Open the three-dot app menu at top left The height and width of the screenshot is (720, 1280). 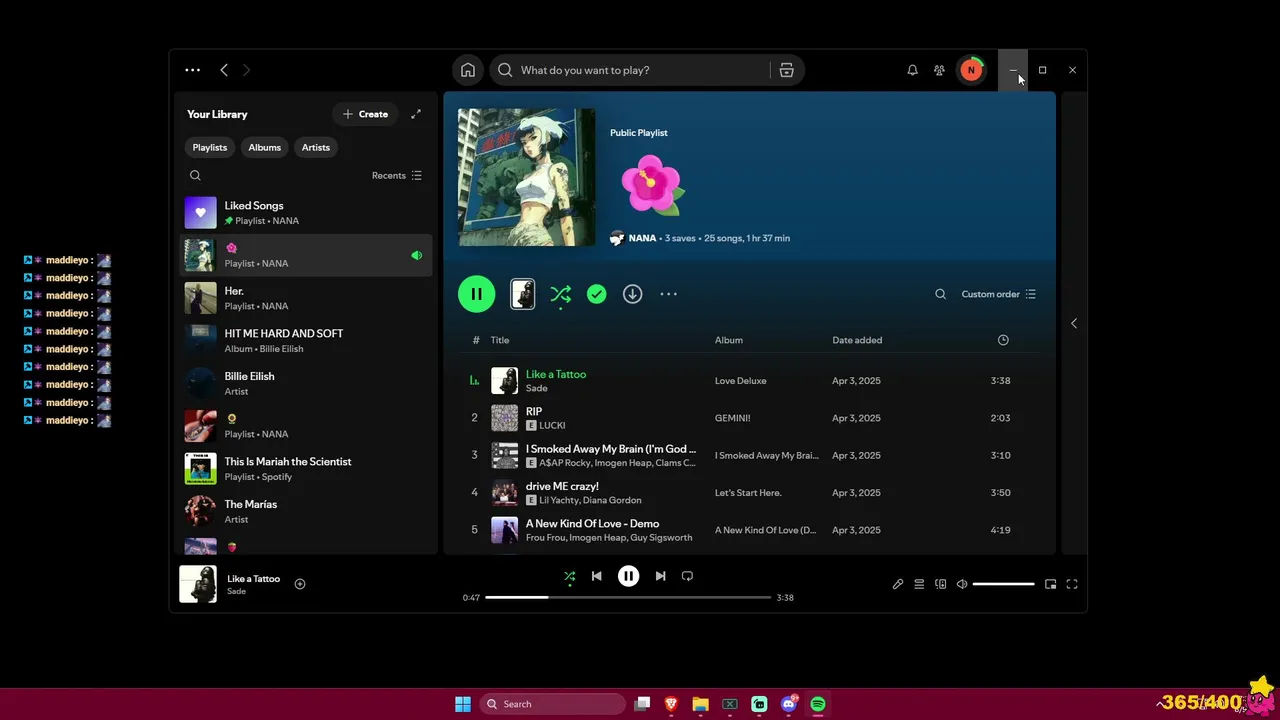tap(192, 70)
